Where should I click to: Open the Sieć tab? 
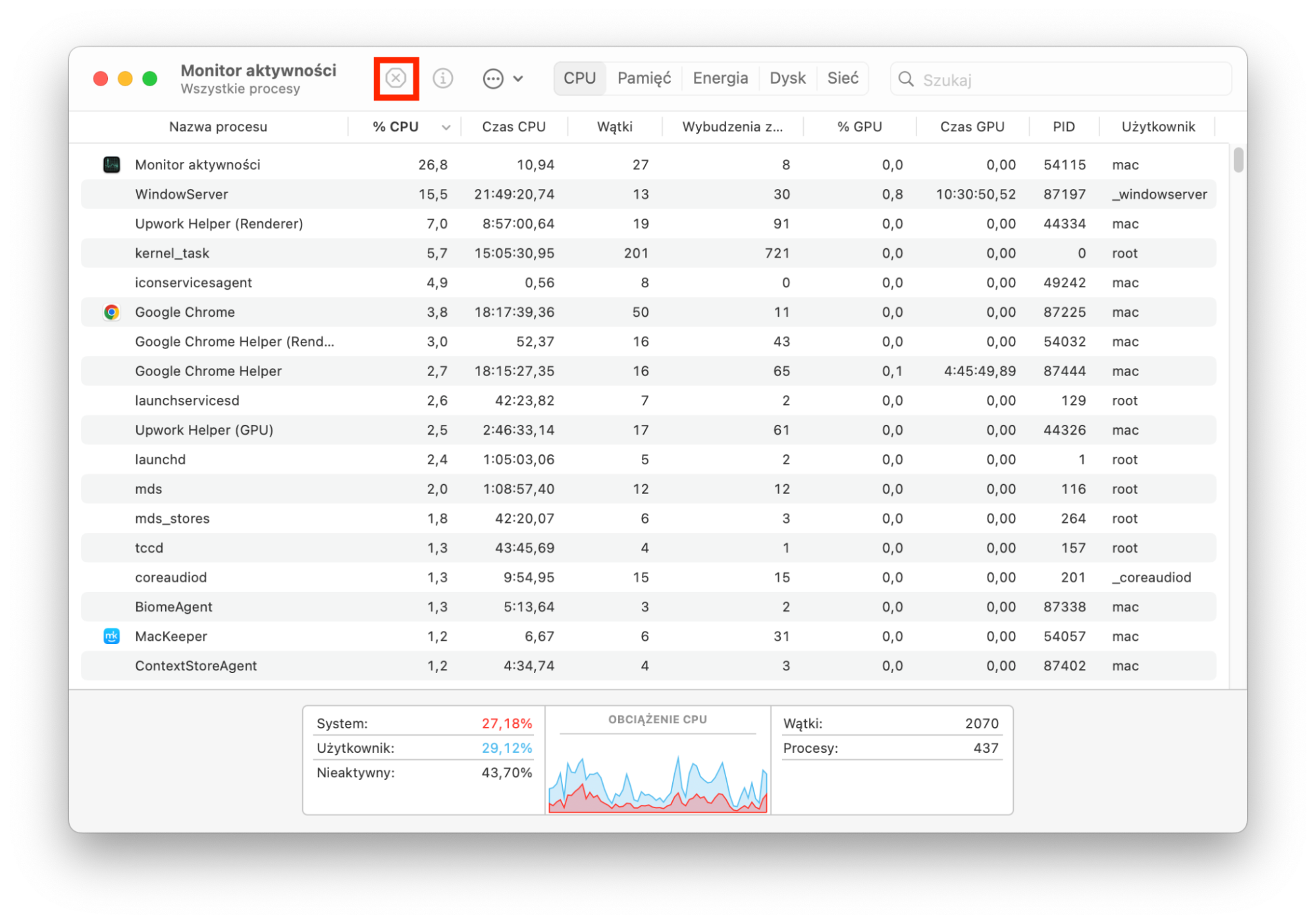pos(843,78)
